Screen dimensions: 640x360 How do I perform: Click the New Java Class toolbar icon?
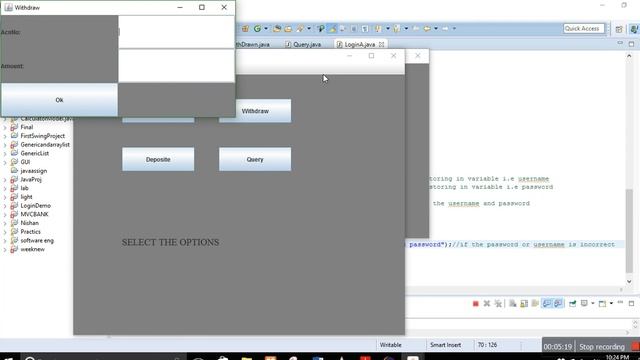point(257,29)
